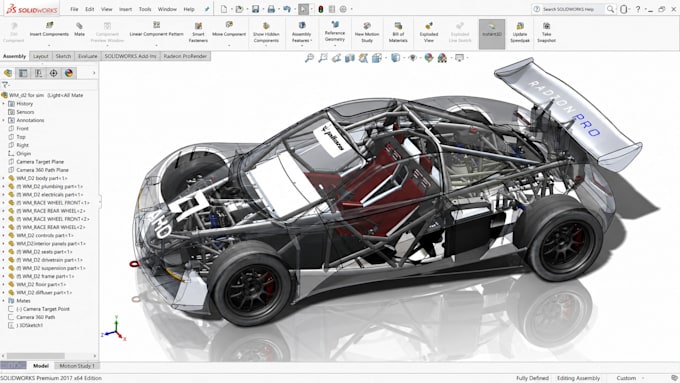
Task: Expand WM_D2 diffuser part<1>
Action: (x=4, y=292)
